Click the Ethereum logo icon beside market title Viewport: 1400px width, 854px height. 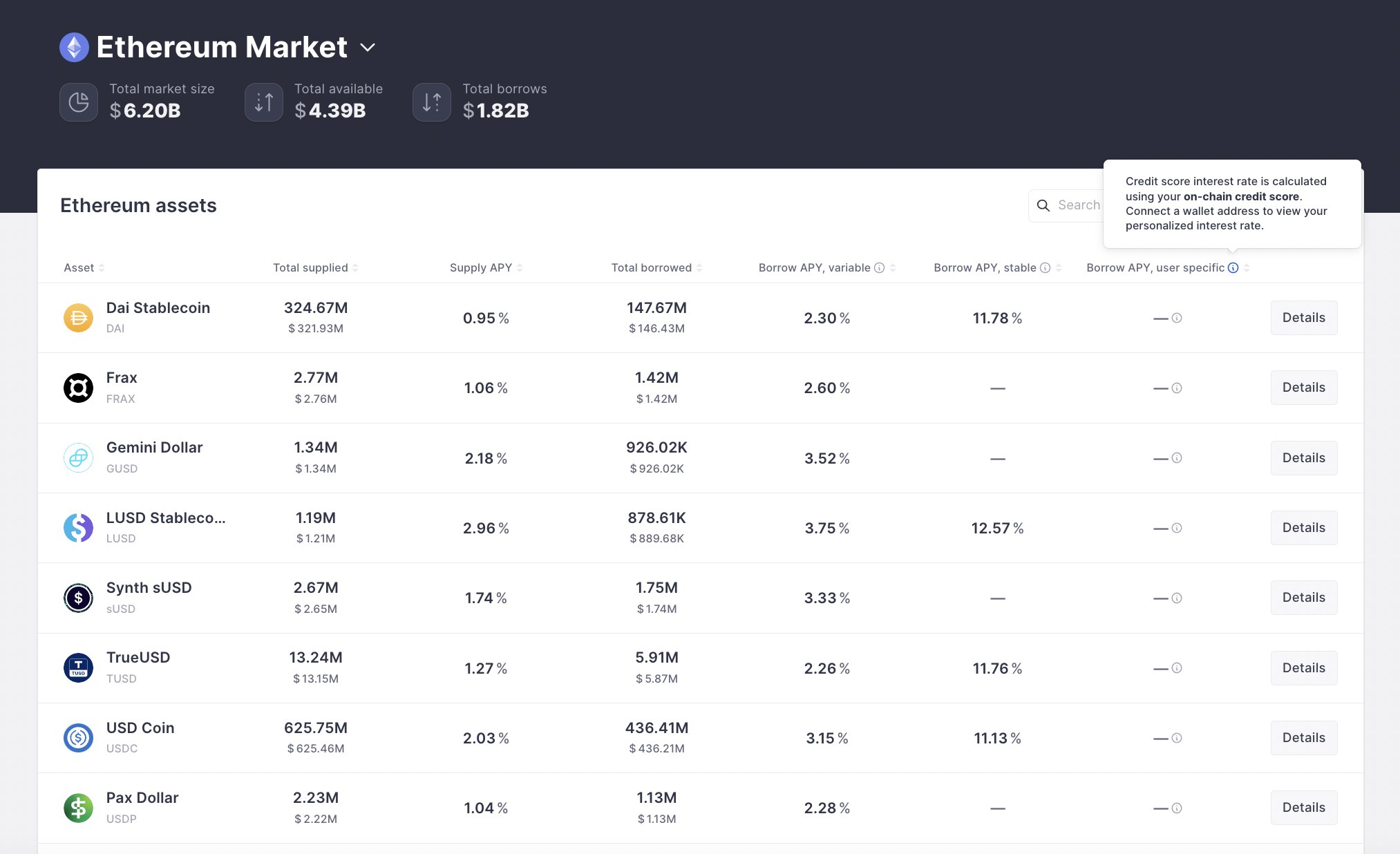74,48
